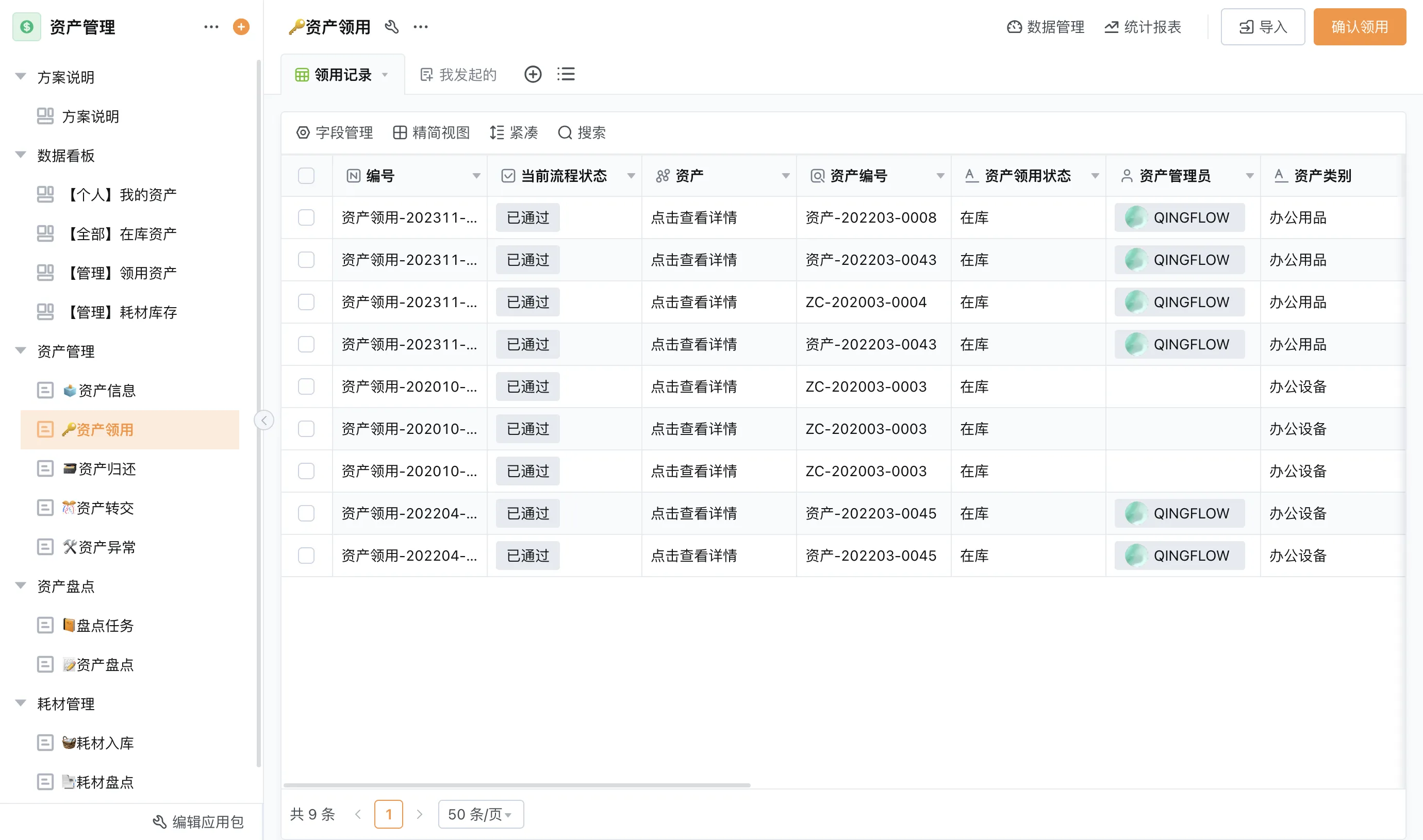Open the 资产管理员 column dropdown arrow

(1249, 176)
